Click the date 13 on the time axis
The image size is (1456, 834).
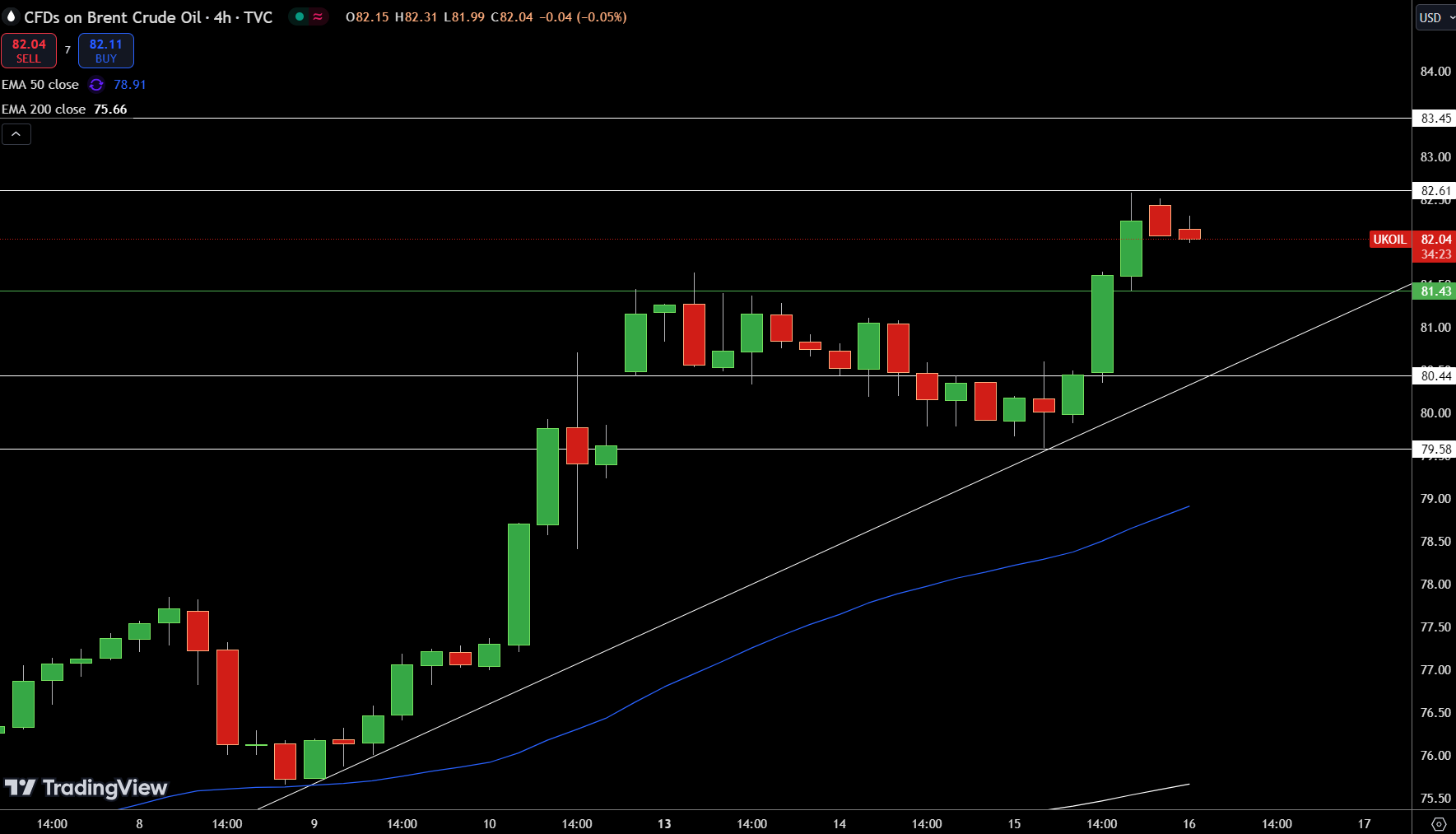tap(664, 824)
